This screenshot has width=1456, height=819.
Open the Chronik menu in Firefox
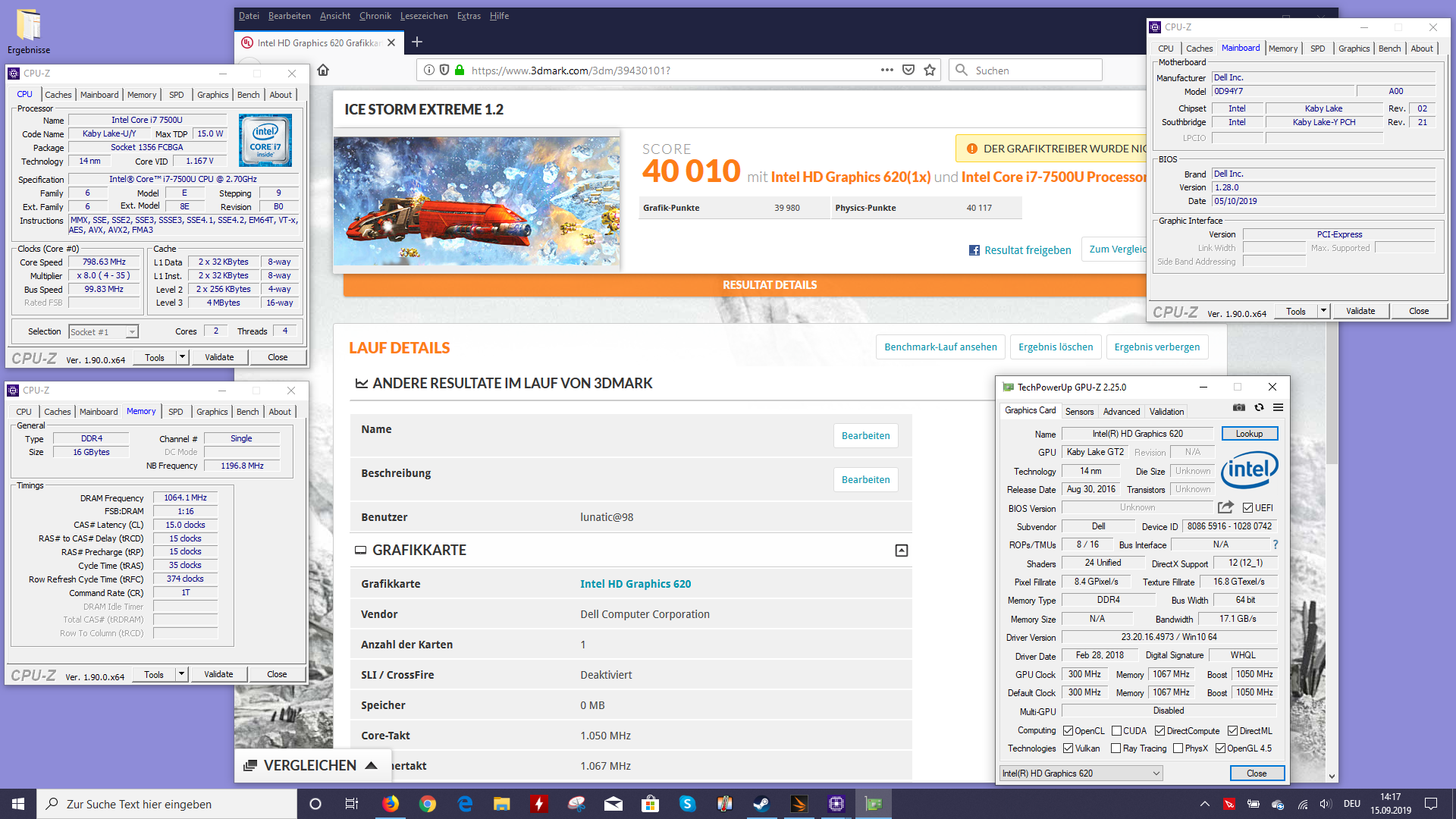(x=375, y=16)
